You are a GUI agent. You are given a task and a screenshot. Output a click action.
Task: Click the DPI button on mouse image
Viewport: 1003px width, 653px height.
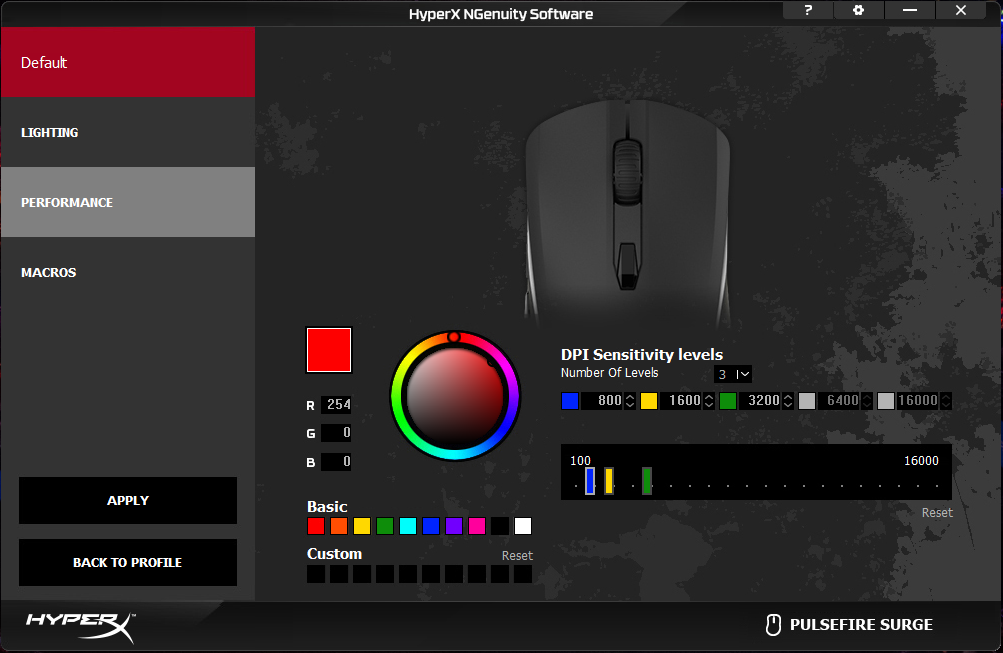click(x=628, y=266)
